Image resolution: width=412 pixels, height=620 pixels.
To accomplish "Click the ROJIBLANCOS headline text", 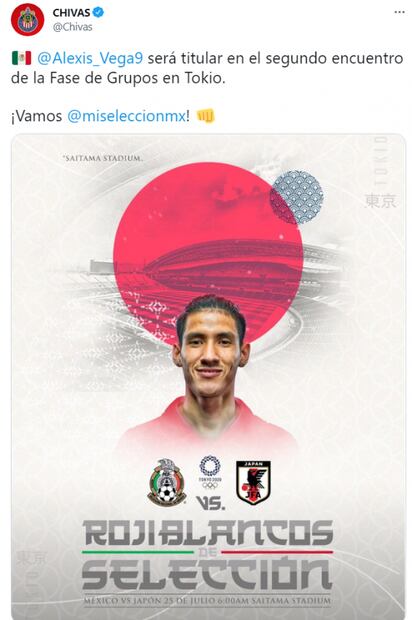I will click(208, 533).
